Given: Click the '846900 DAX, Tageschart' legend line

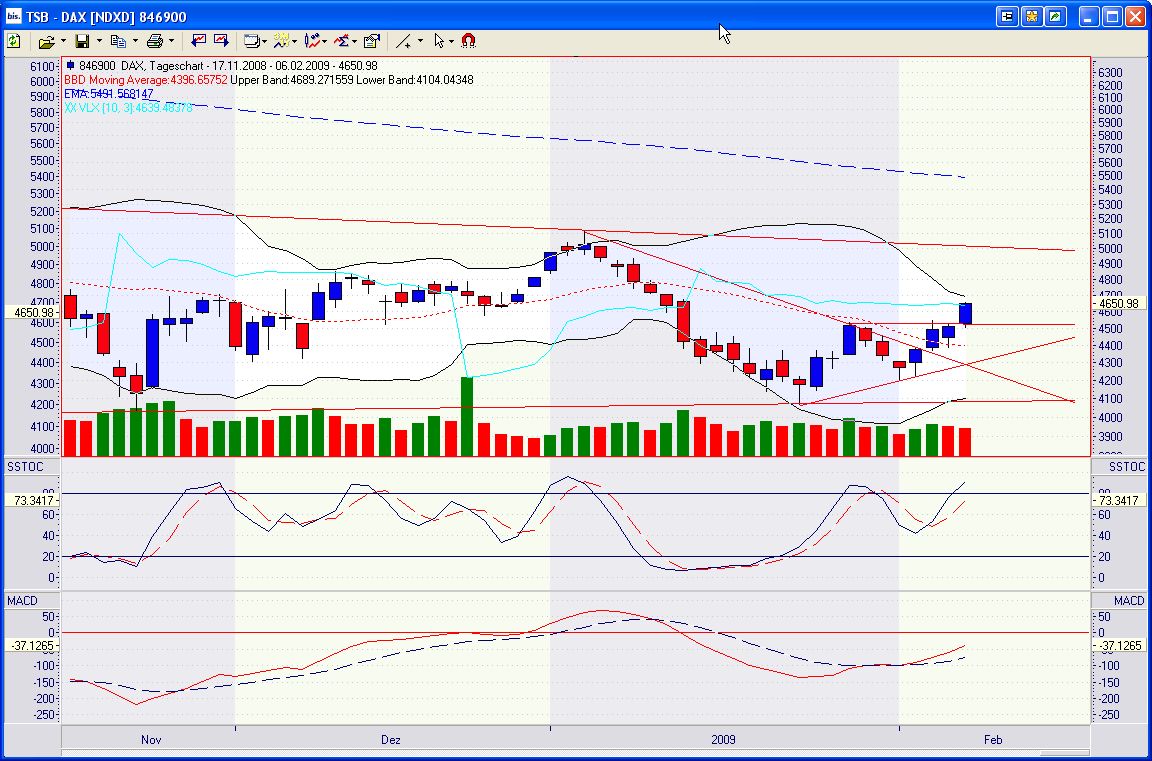Looking at the screenshot, I should (x=222, y=66).
